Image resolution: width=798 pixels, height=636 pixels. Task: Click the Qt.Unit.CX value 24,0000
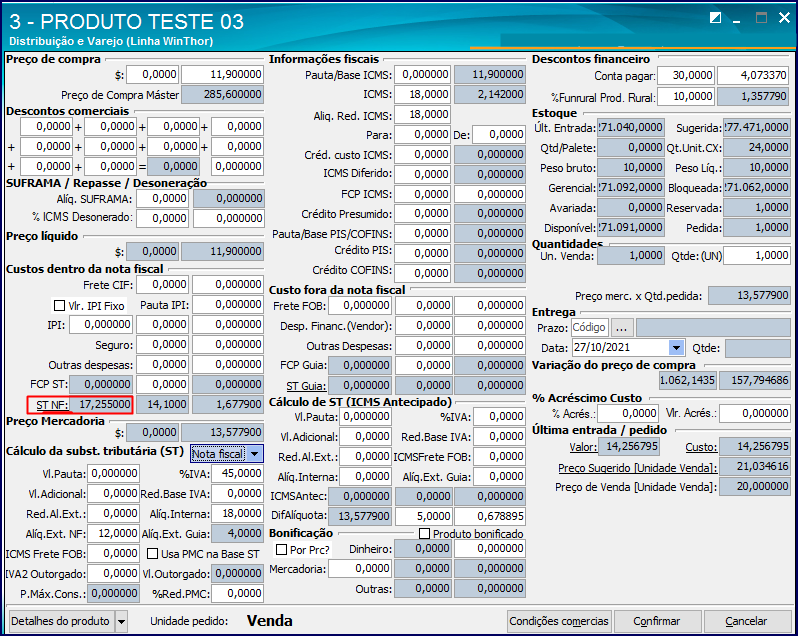click(x=757, y=148)
